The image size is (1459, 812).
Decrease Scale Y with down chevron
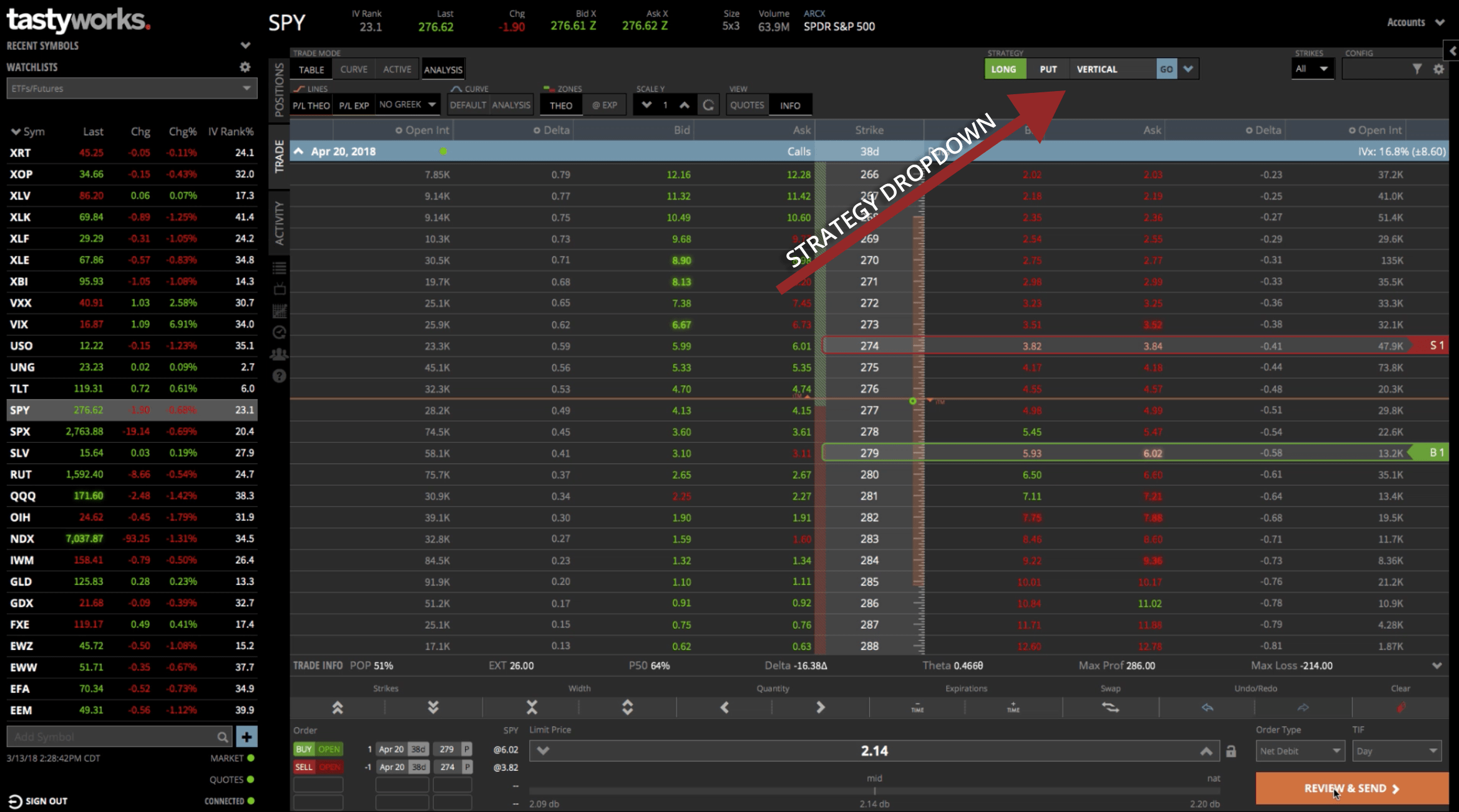tap(647, 105)
